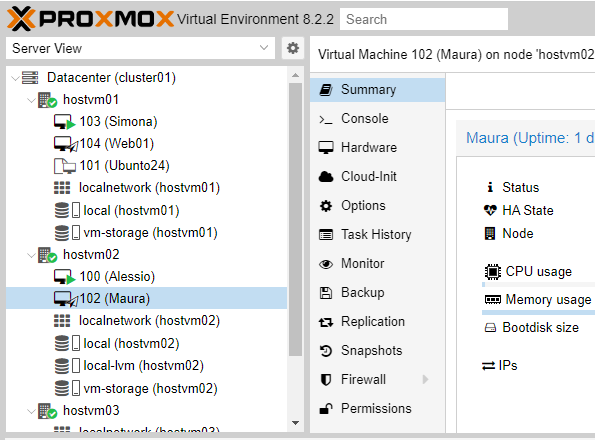
Task: Click the storage icon for vm-storage (hostvm01)
Action: click(x=67, y=233)
